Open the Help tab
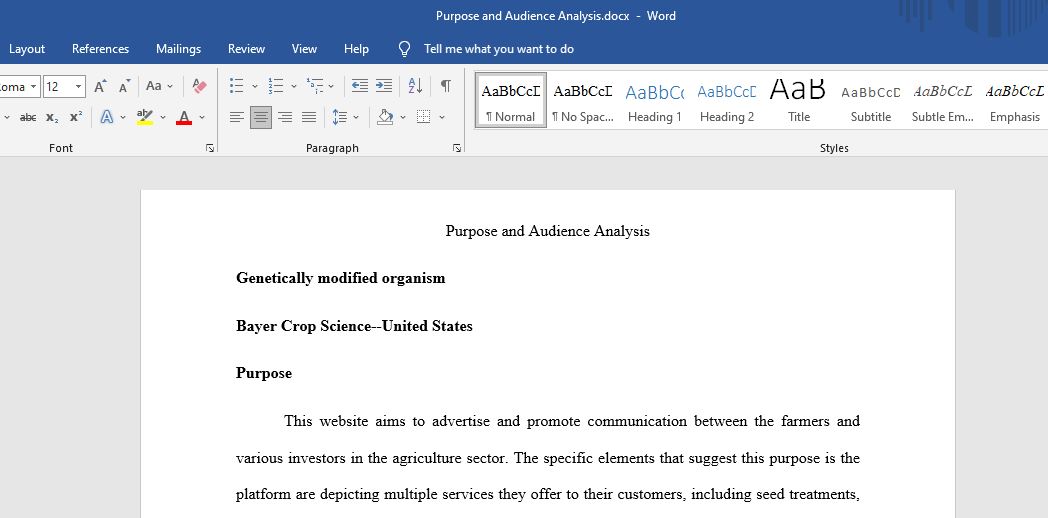Image resolution: width=1048 pixels, height=518 pixels. point(356,49)
